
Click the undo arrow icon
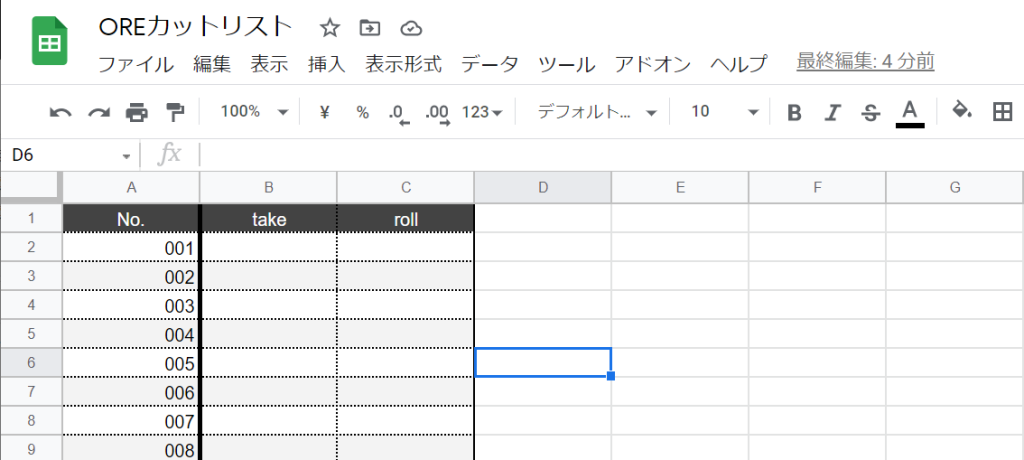pos(60,112)
